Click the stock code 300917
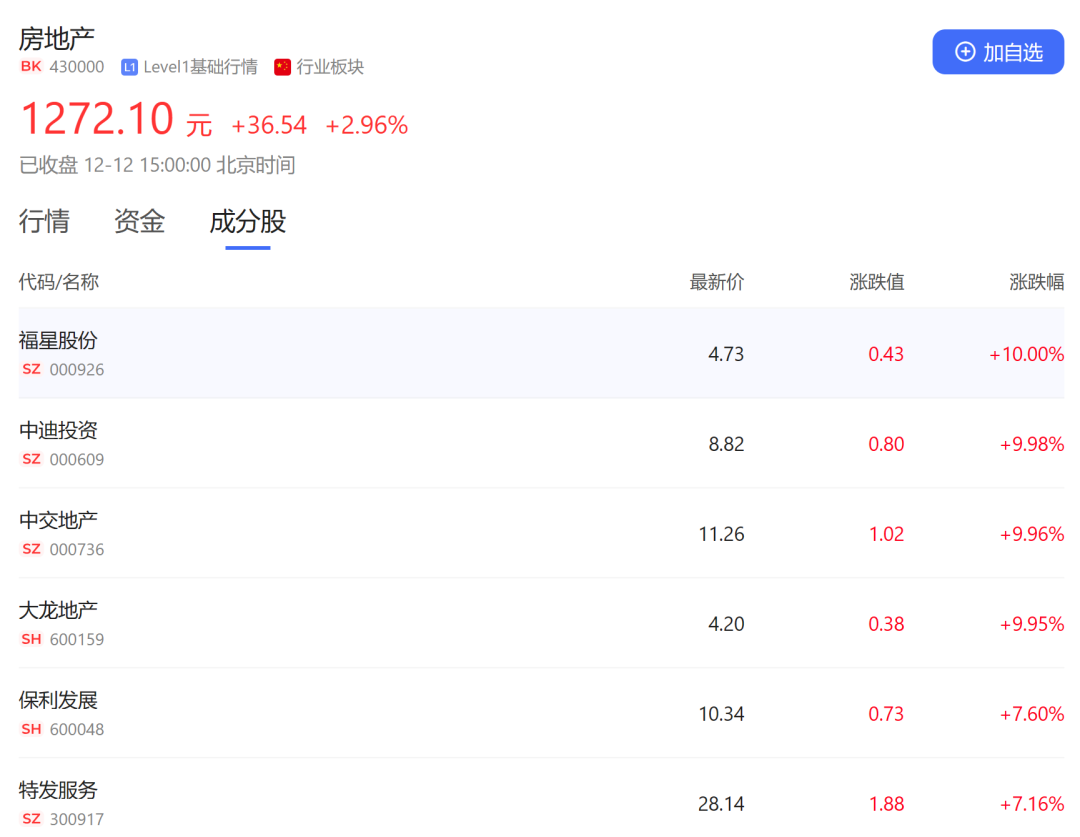 click(76, 819)
